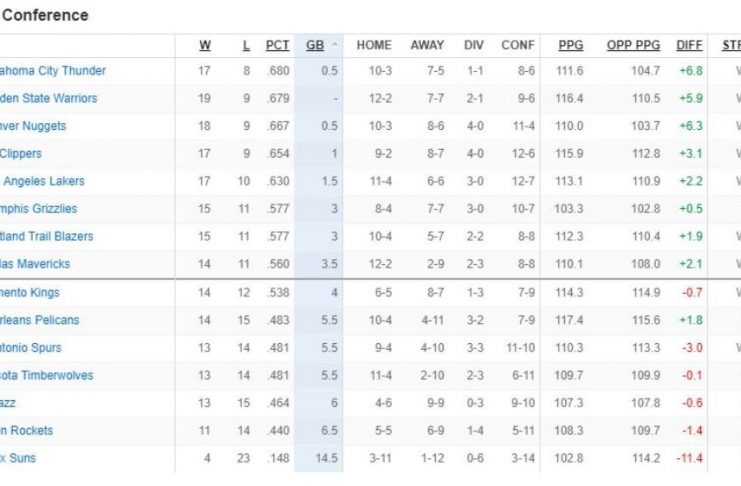Screen dimensions: 741x486
Task: Open Minnesota Timberwolves team page
Action: 47,375
